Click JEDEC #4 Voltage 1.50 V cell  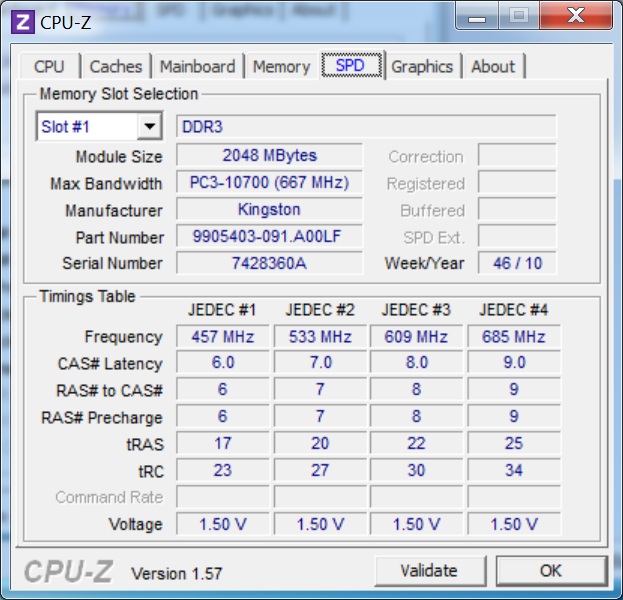(x=514, y=524)
